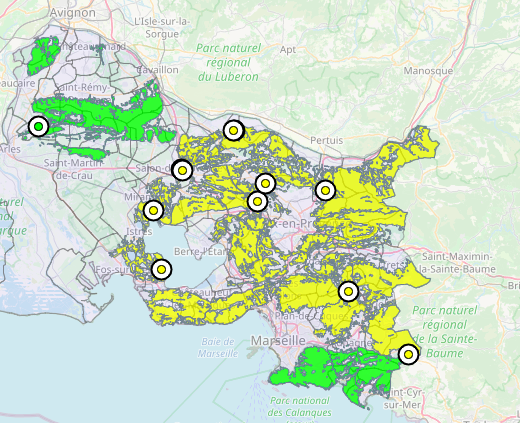Screen dimensions: 520x423
Task: Select upper marker of the overlapping yellow pair
Action: click(x=265, y=183)
